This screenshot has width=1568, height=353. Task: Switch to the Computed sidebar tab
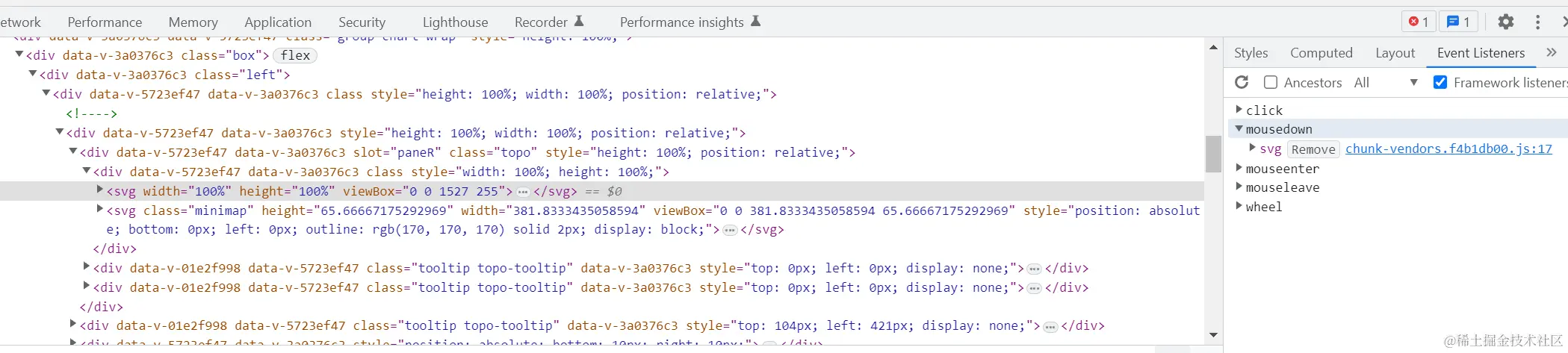(x=1321, y=53)
